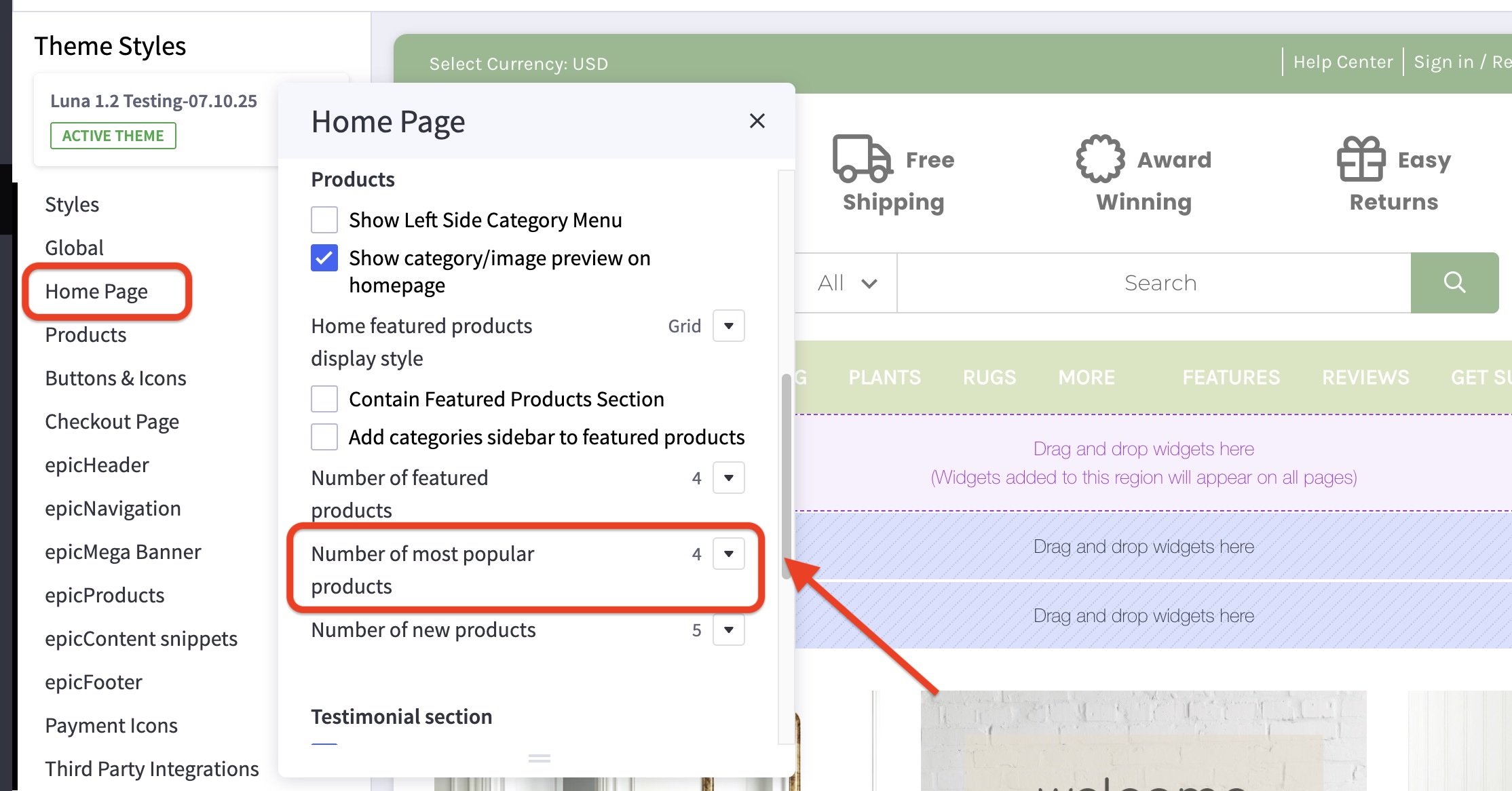Enable Show Left Side Category Menu

point(324,219)
